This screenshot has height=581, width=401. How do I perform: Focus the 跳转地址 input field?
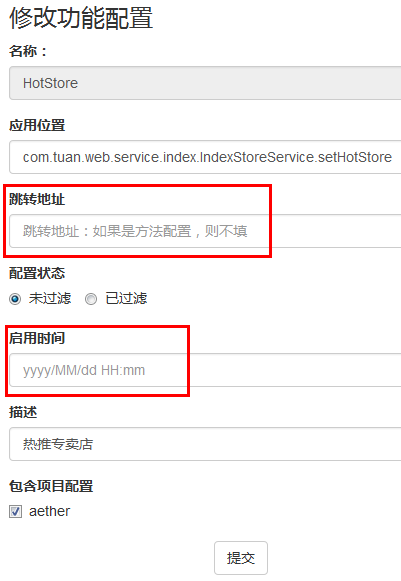pyautogui.click(x=205, y=231)
